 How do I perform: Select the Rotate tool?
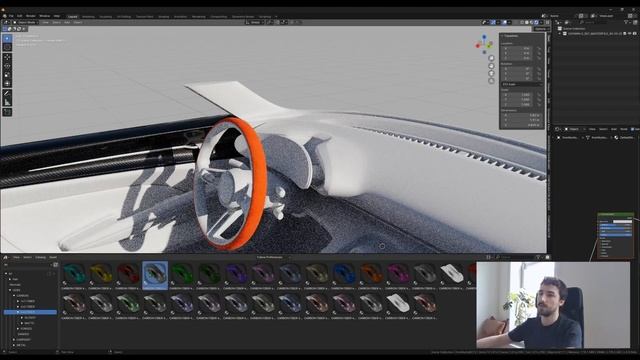point(7,66)
